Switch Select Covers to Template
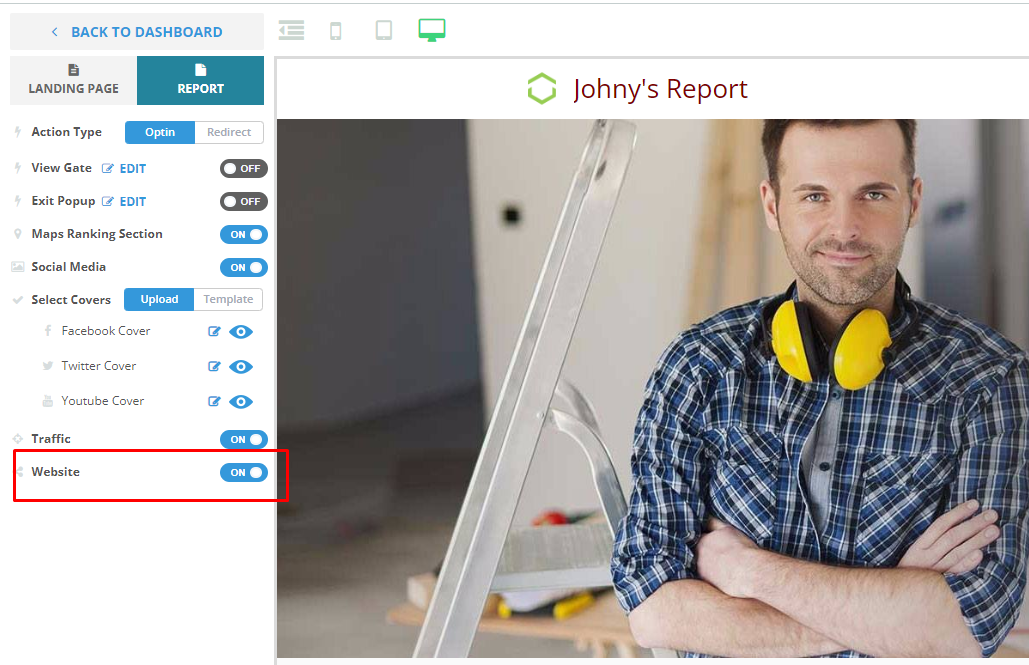Image resolution: width=1029 pixels, height=665 pixels. [228, 299]
